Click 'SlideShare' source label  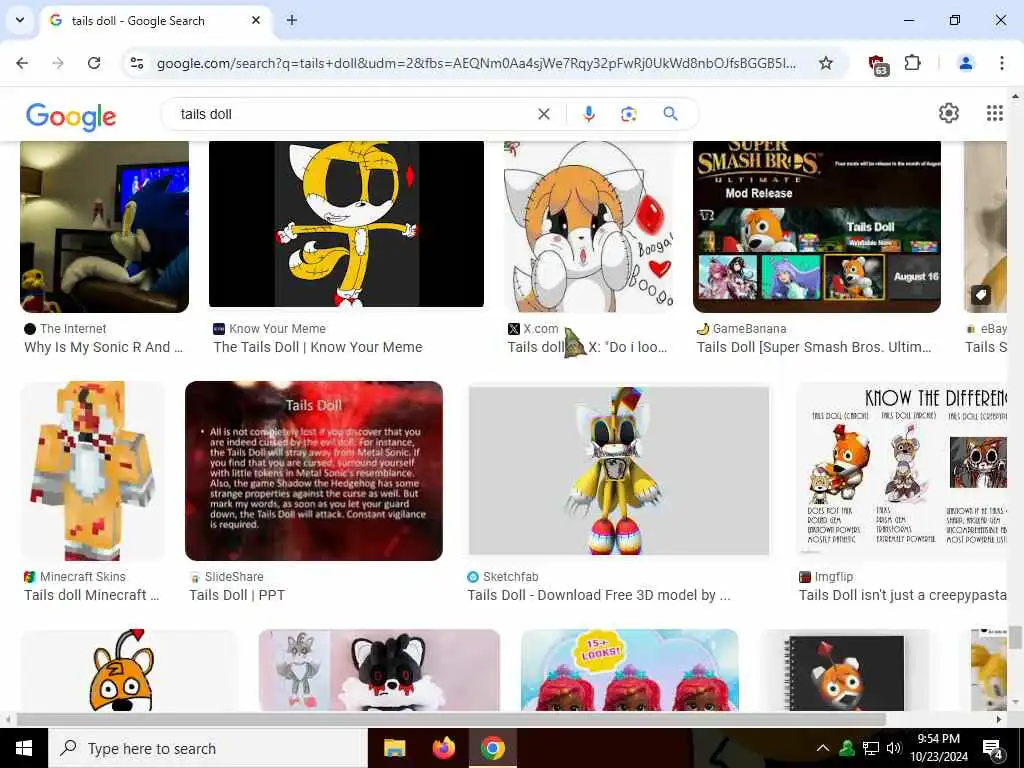click(x=234, y=577)
